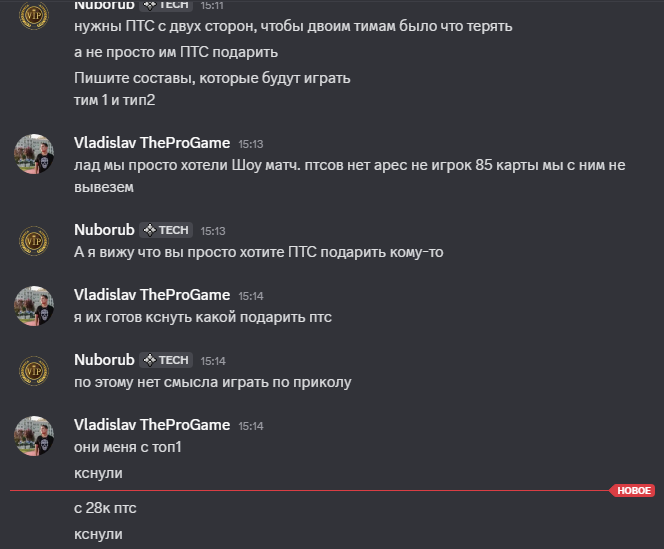Click the TECH tag on Nuborub's 15:13 message
This screenshot has height=549, width=664.
[x=165, y=230]
